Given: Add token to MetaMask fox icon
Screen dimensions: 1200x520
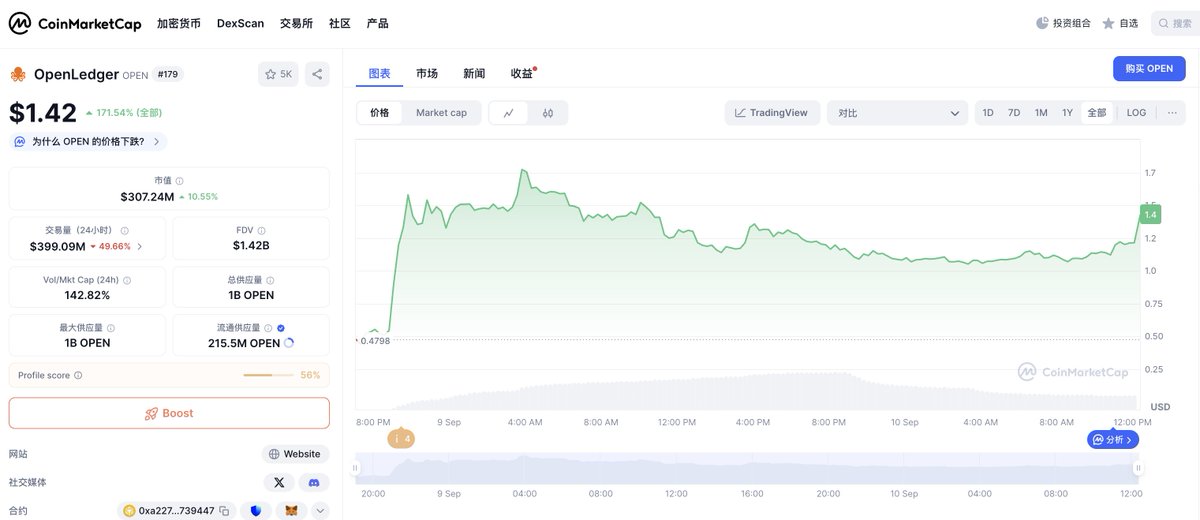Looking at the screenshot, I should 292,511.
